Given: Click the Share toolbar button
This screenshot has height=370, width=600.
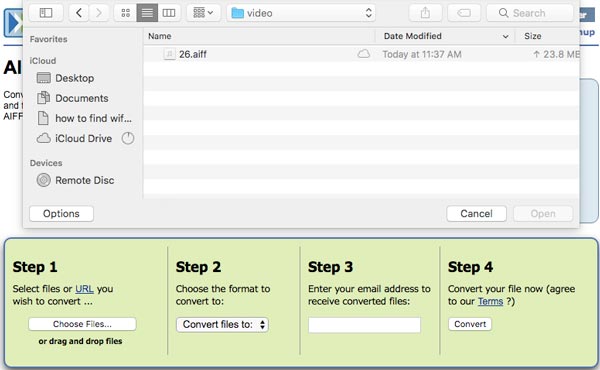Looking at the screenshot, I should click(425, 13).
